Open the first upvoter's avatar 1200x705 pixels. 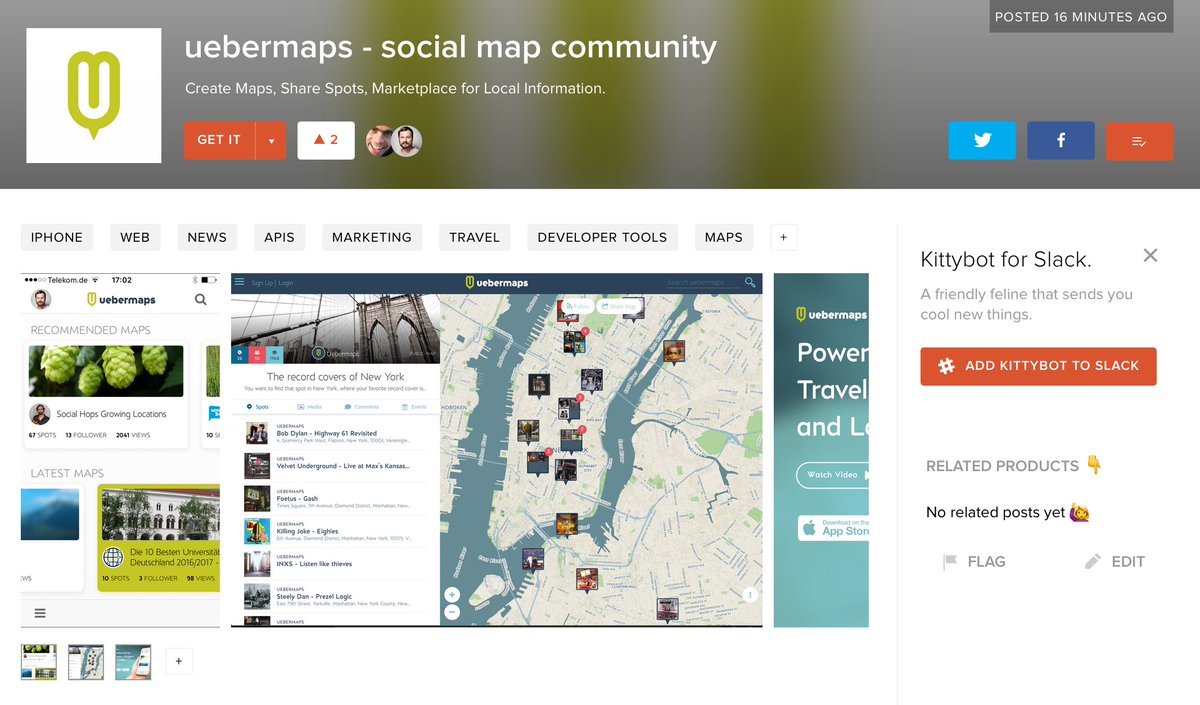click(x=380, y=141)
